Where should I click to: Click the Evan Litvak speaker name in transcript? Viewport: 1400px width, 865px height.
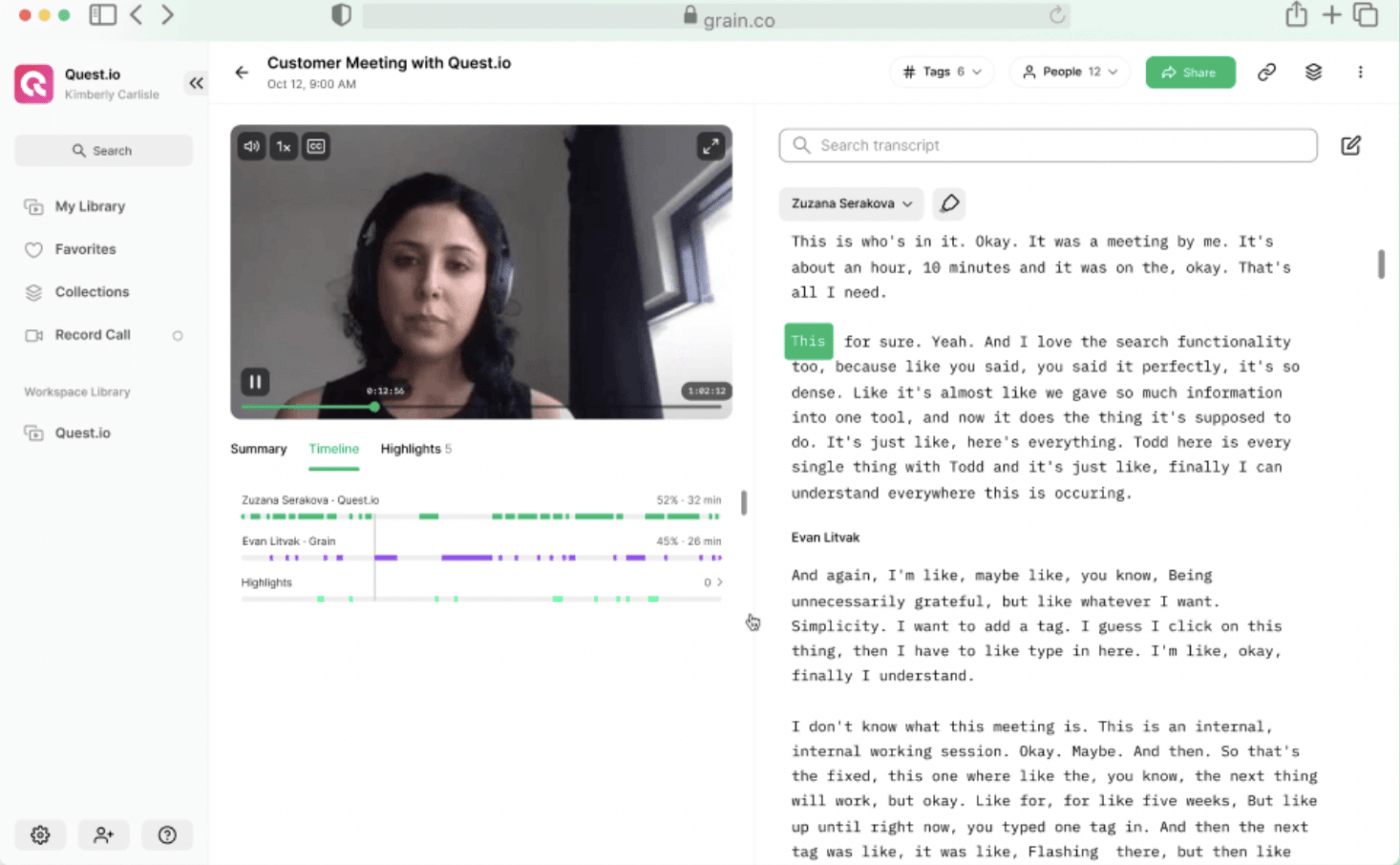(825, 537)
